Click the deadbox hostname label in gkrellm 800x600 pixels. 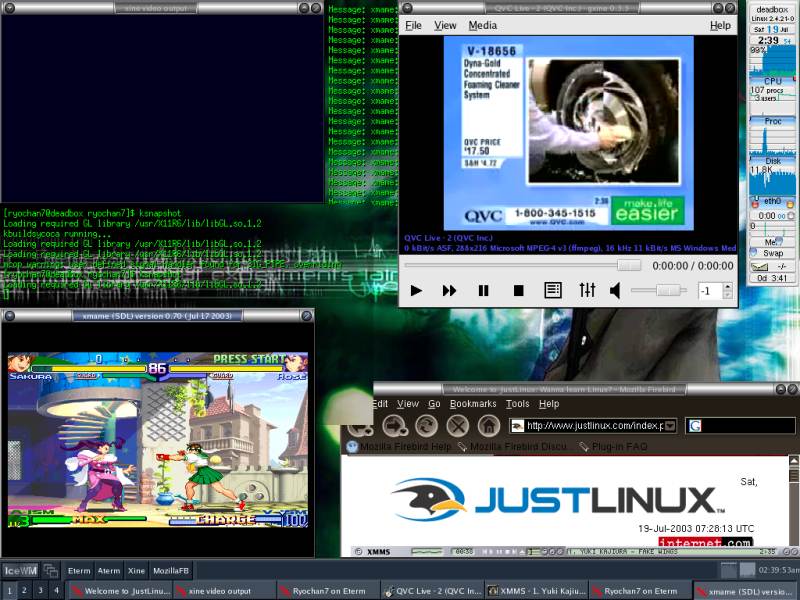coord(772,9)
